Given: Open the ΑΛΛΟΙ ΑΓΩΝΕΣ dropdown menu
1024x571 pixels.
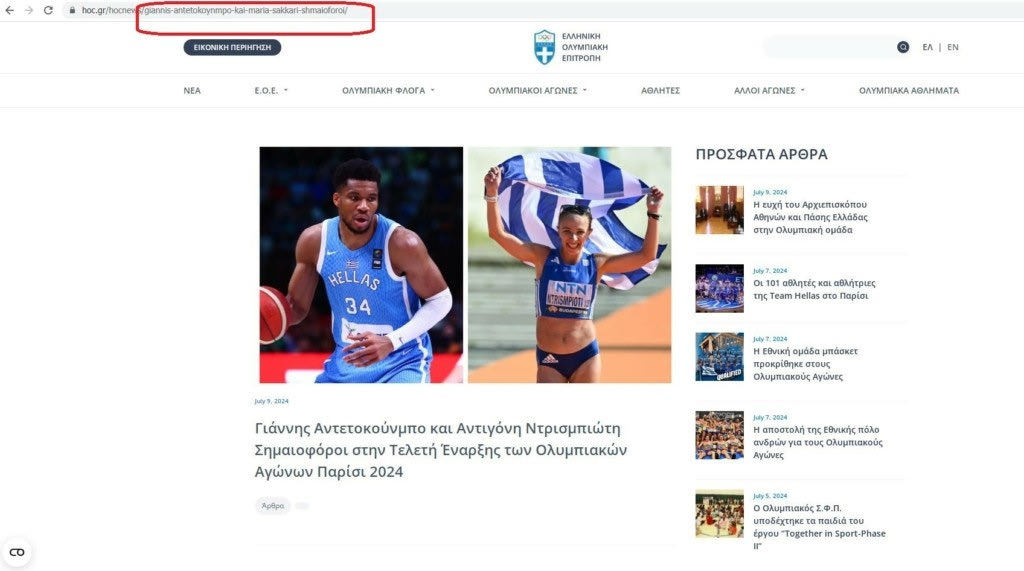Looking at the screenshot, I should (769, 90).
